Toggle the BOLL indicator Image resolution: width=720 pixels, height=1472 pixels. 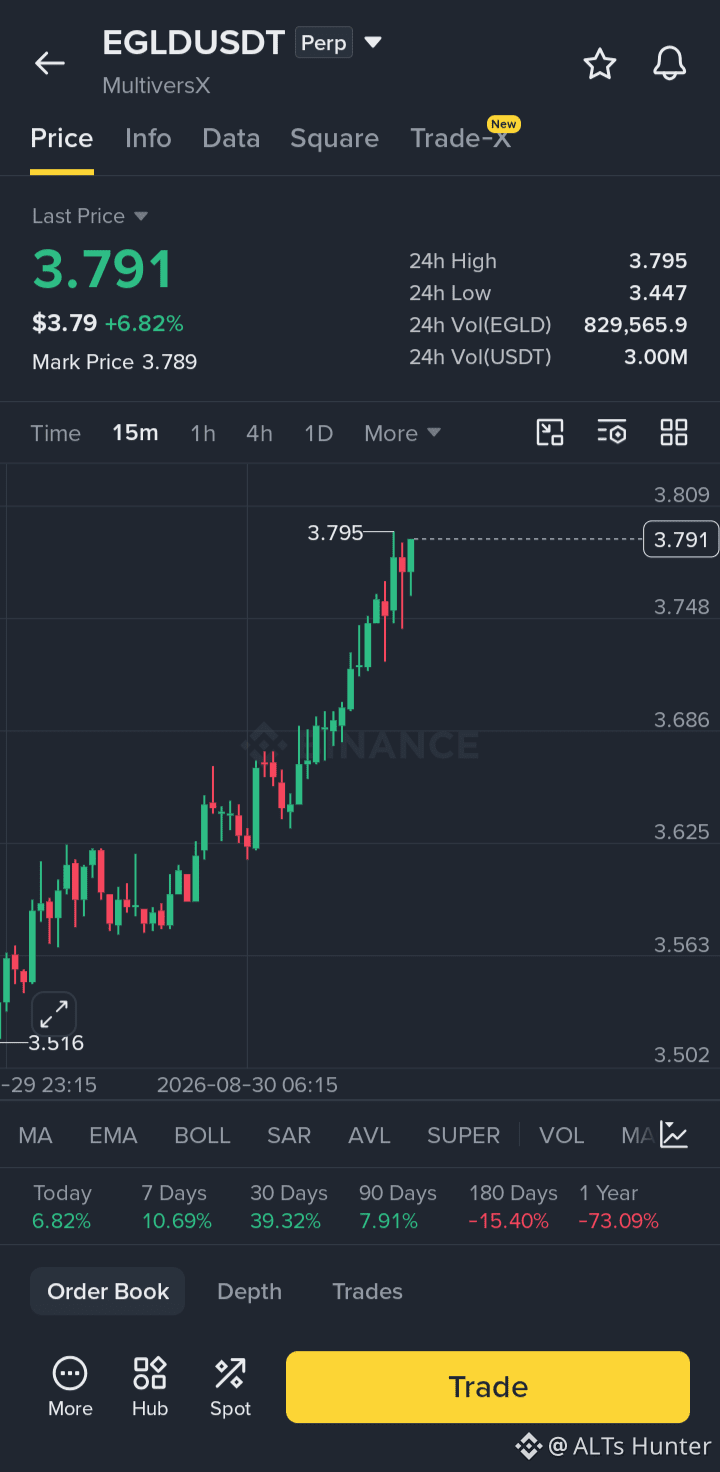[202, 1135]
